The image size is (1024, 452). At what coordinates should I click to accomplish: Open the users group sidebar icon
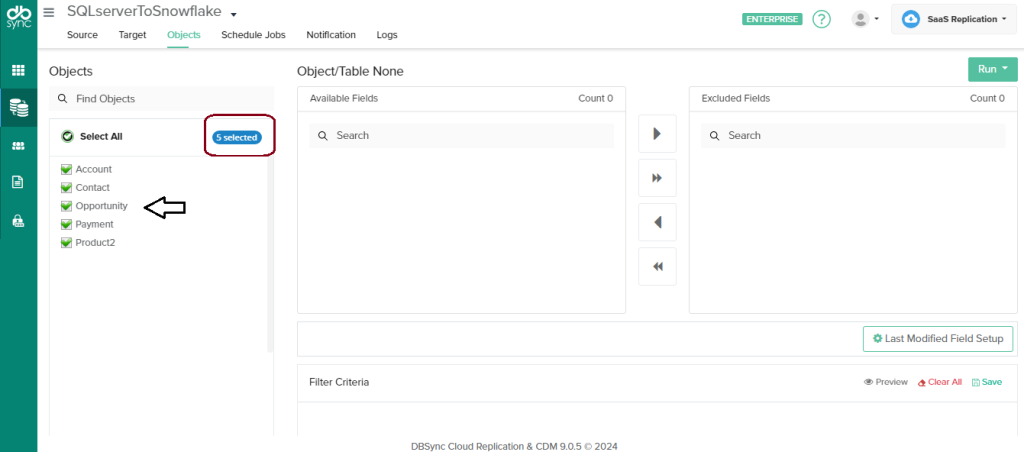(18, 146)
